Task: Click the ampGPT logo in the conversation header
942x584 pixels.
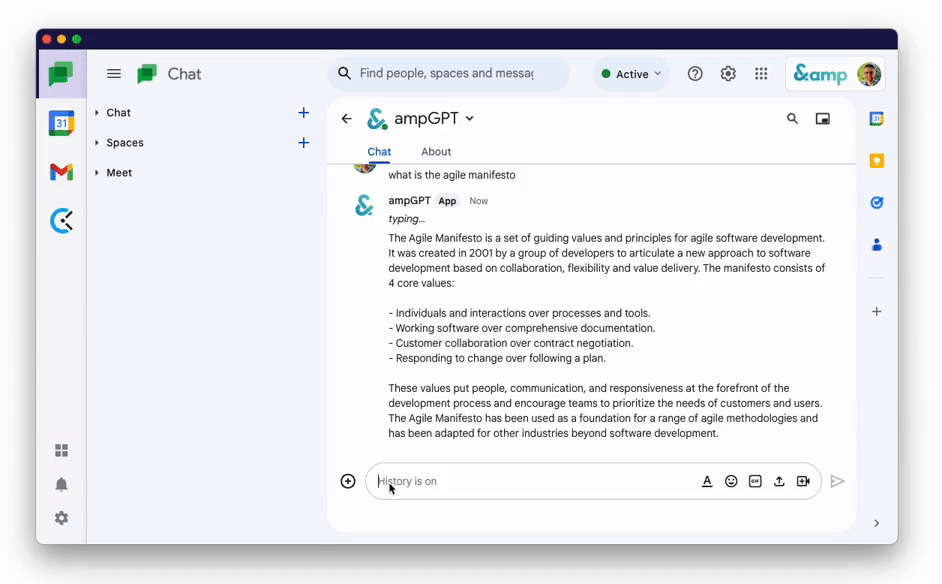Action: click(377, 118)
